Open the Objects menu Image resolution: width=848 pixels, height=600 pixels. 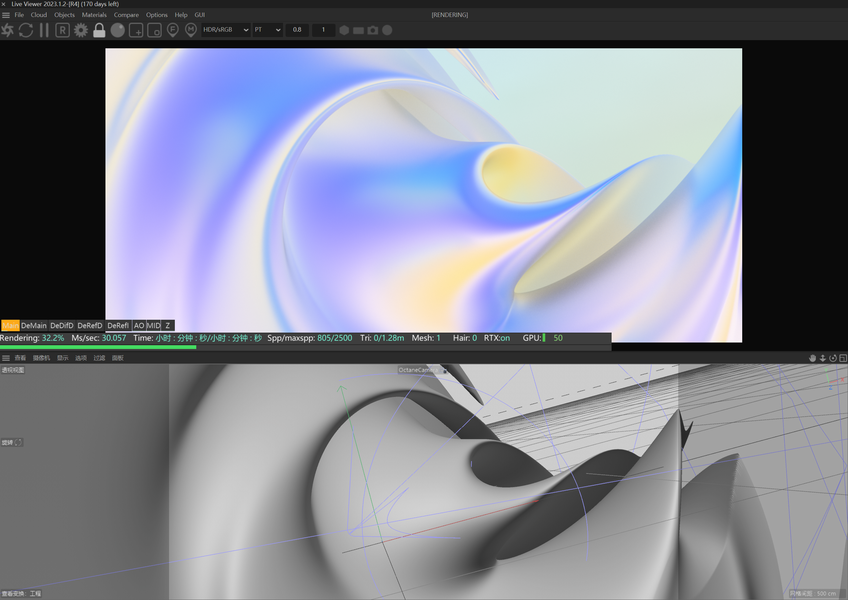pos(64,15)
